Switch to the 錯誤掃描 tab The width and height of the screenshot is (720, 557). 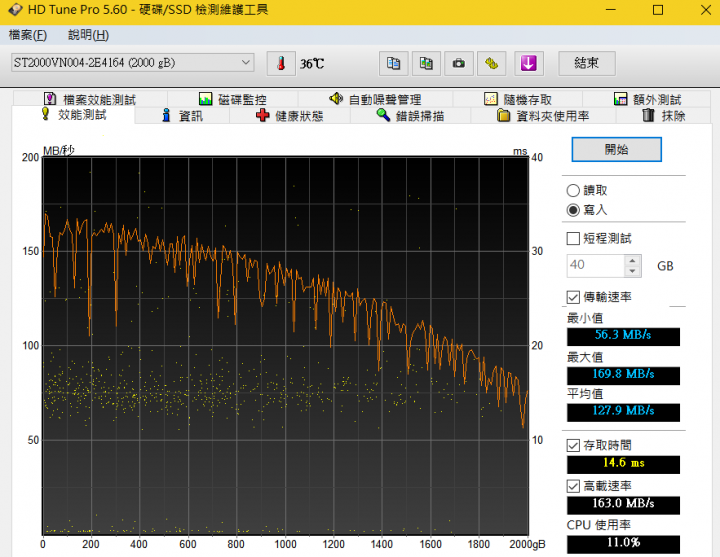[x=411, y=116]
